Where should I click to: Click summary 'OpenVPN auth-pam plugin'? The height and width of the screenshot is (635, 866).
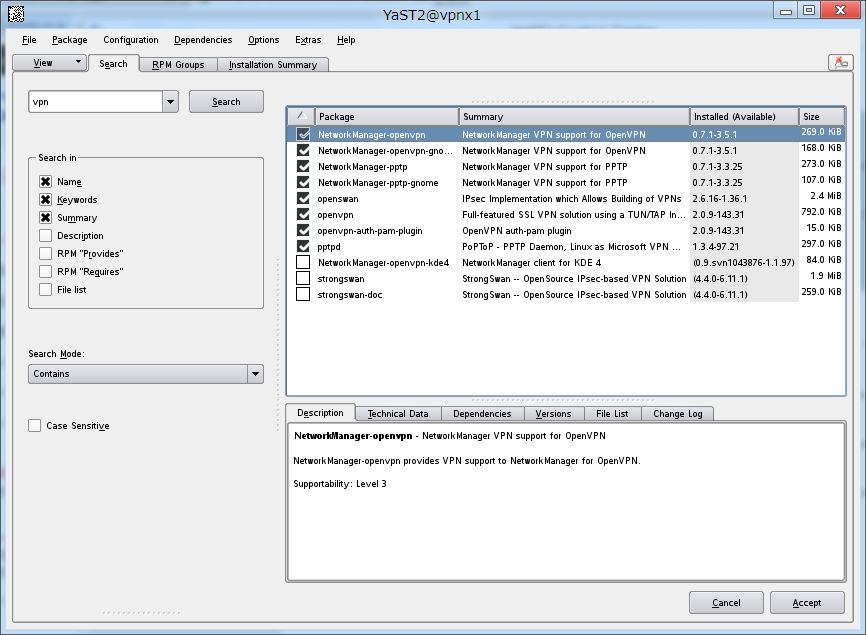[517, 231]
